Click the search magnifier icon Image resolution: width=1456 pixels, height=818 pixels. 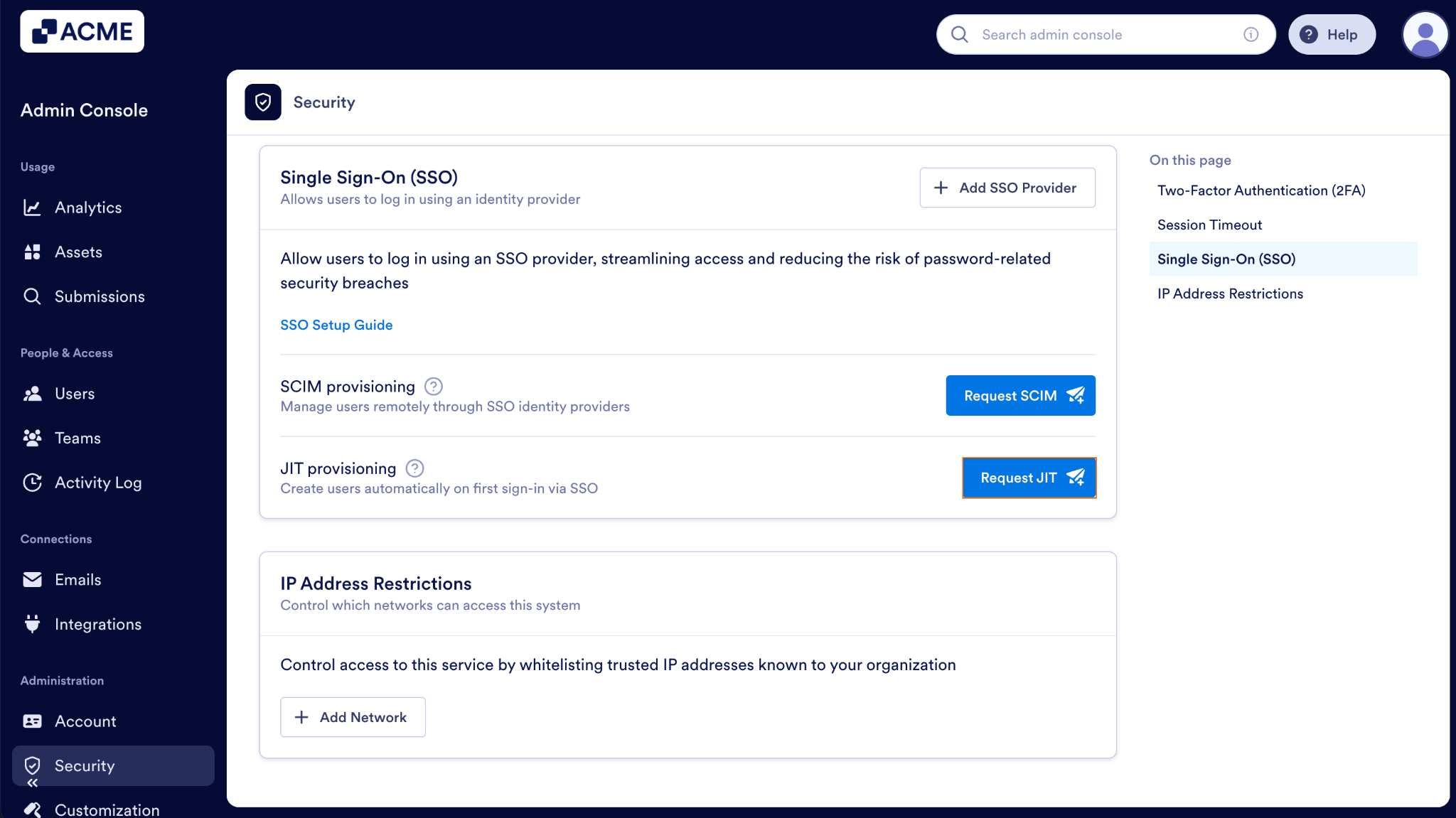pos(959,34)
